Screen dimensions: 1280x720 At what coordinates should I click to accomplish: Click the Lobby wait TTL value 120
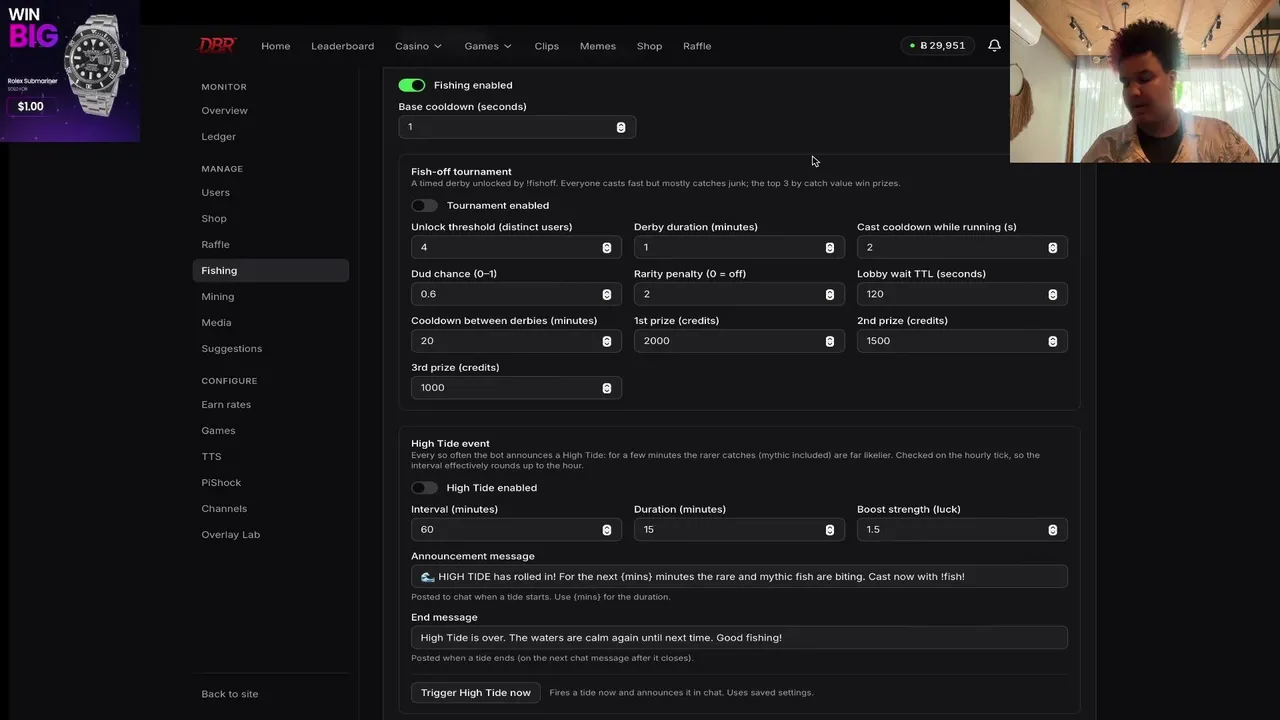click(875, 294)
